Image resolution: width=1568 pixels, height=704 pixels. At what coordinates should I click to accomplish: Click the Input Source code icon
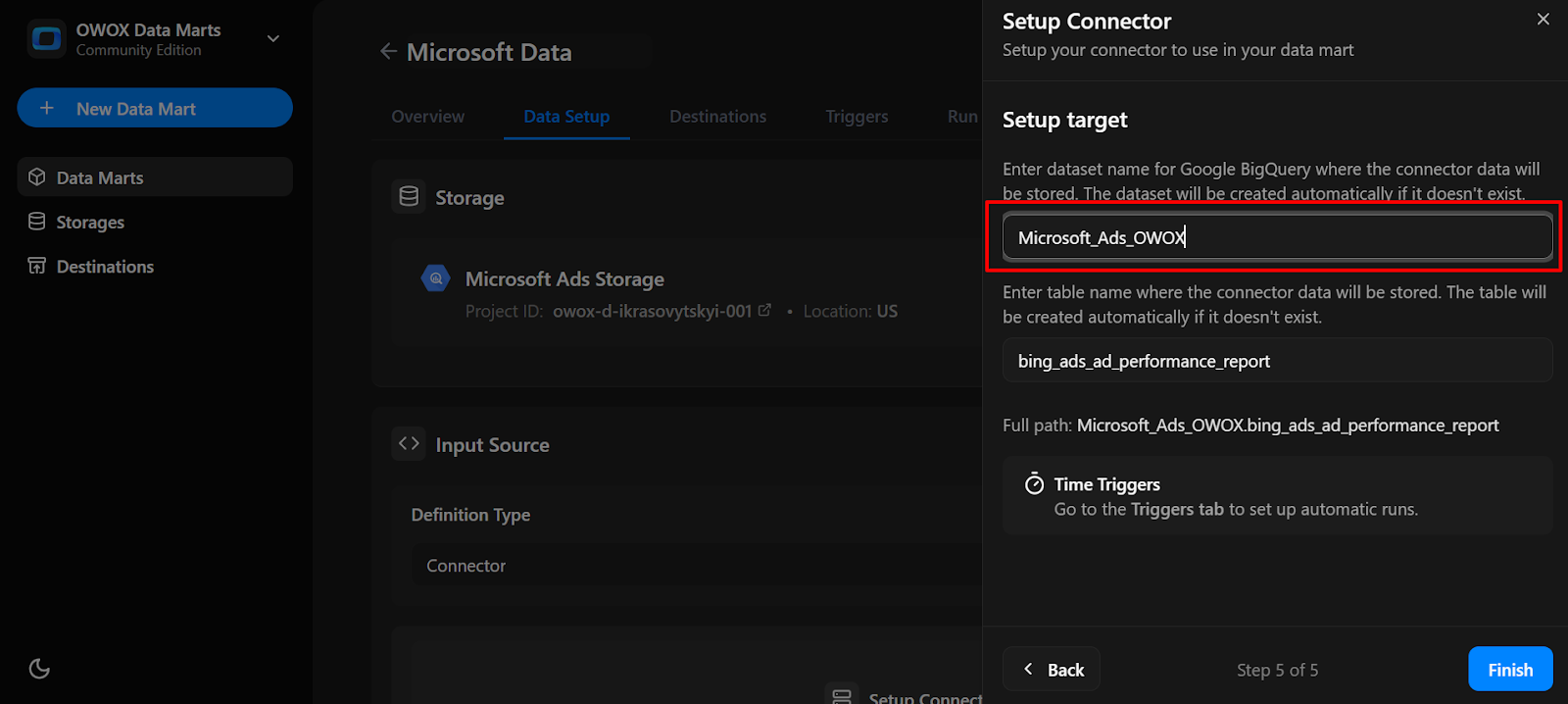point(409,444)
